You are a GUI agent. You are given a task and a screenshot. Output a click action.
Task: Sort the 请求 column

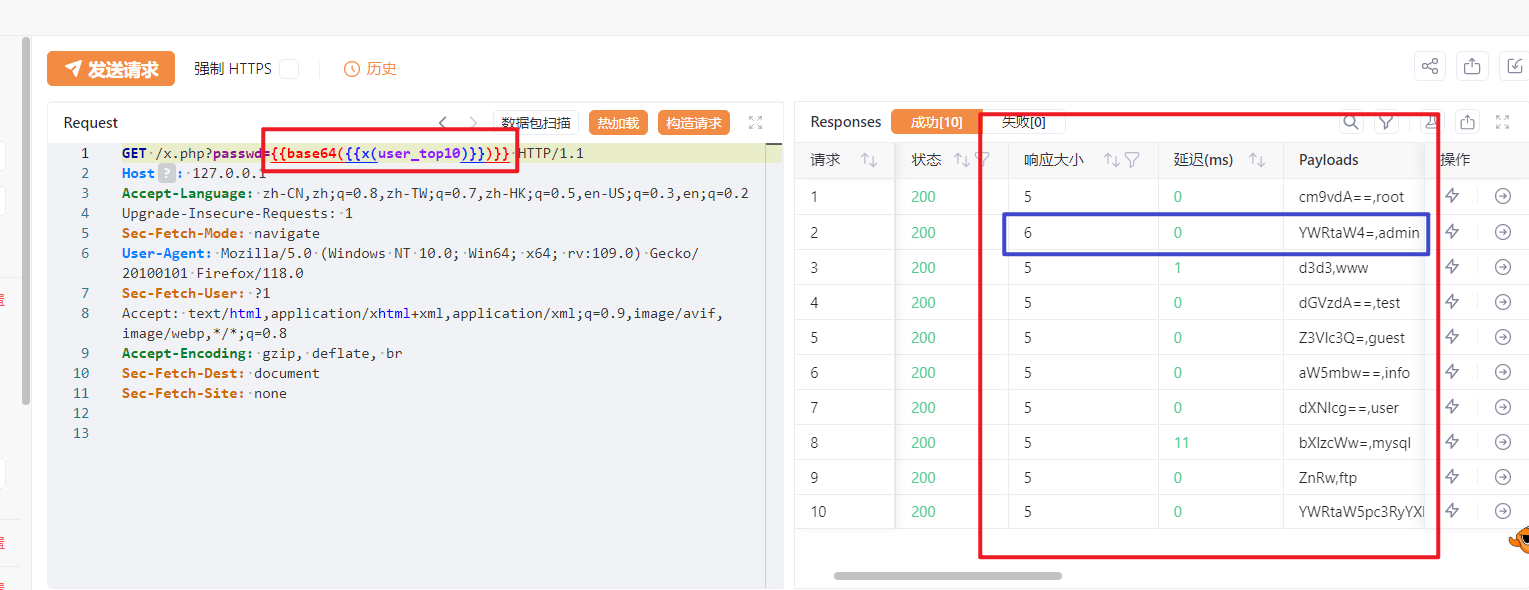pos(868,160)
